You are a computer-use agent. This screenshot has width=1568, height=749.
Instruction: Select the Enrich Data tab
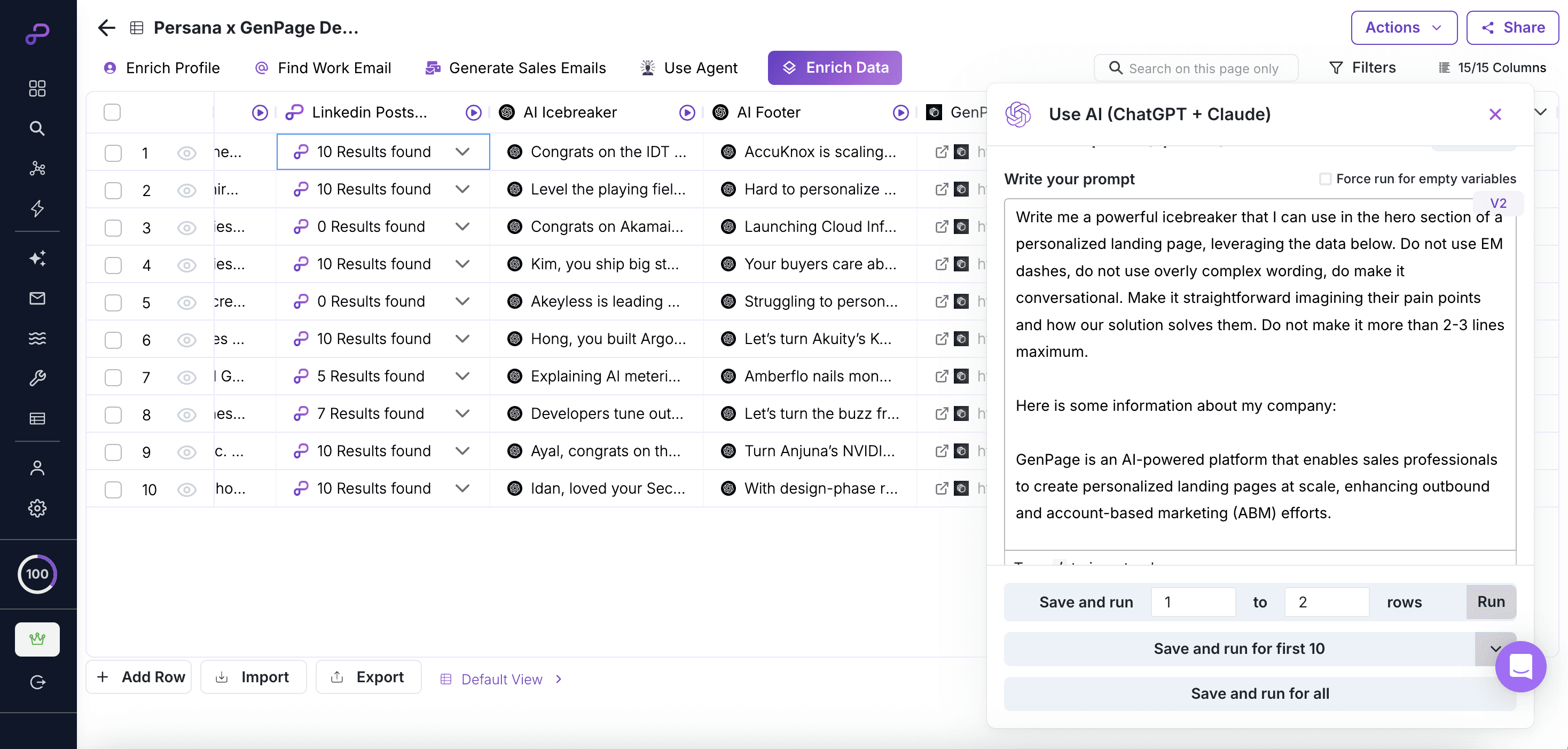pyautogui.click(x=835, y=68)
